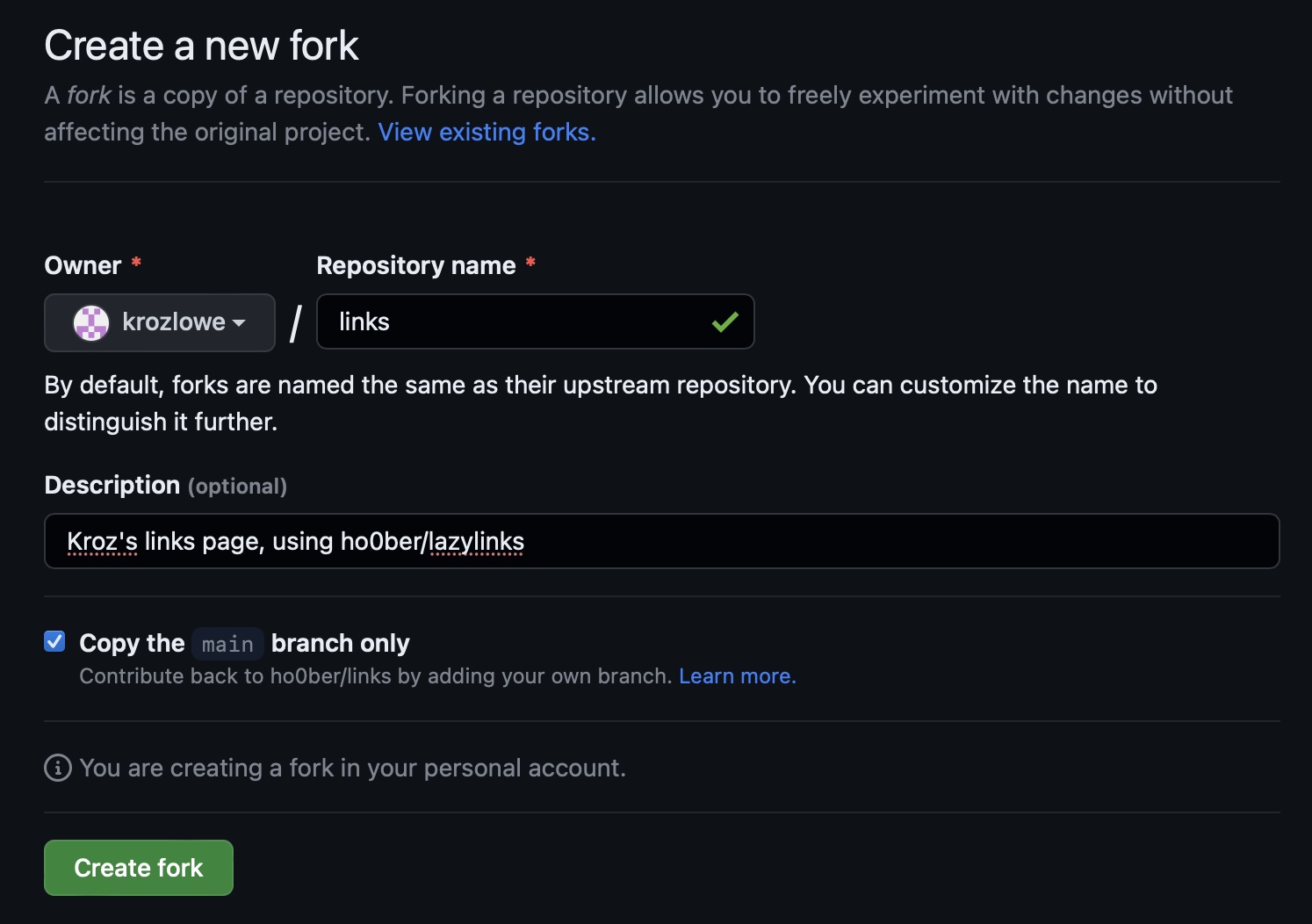Click the krozlowe avatar icon
This screenshot has height=924, width=1312.
pyautogui.click(x=90, y=322)
